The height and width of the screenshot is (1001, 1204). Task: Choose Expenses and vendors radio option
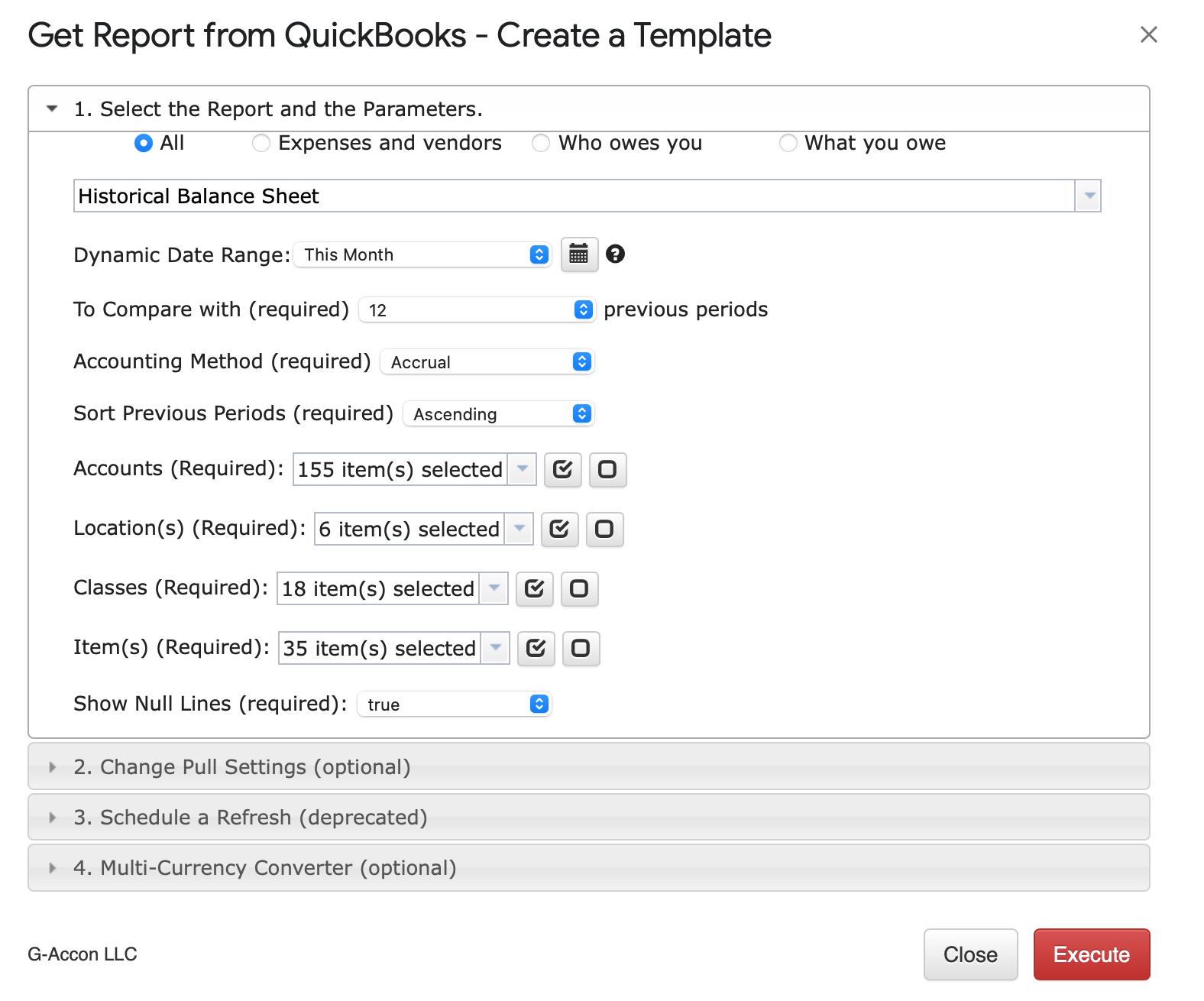coord(261,143)
